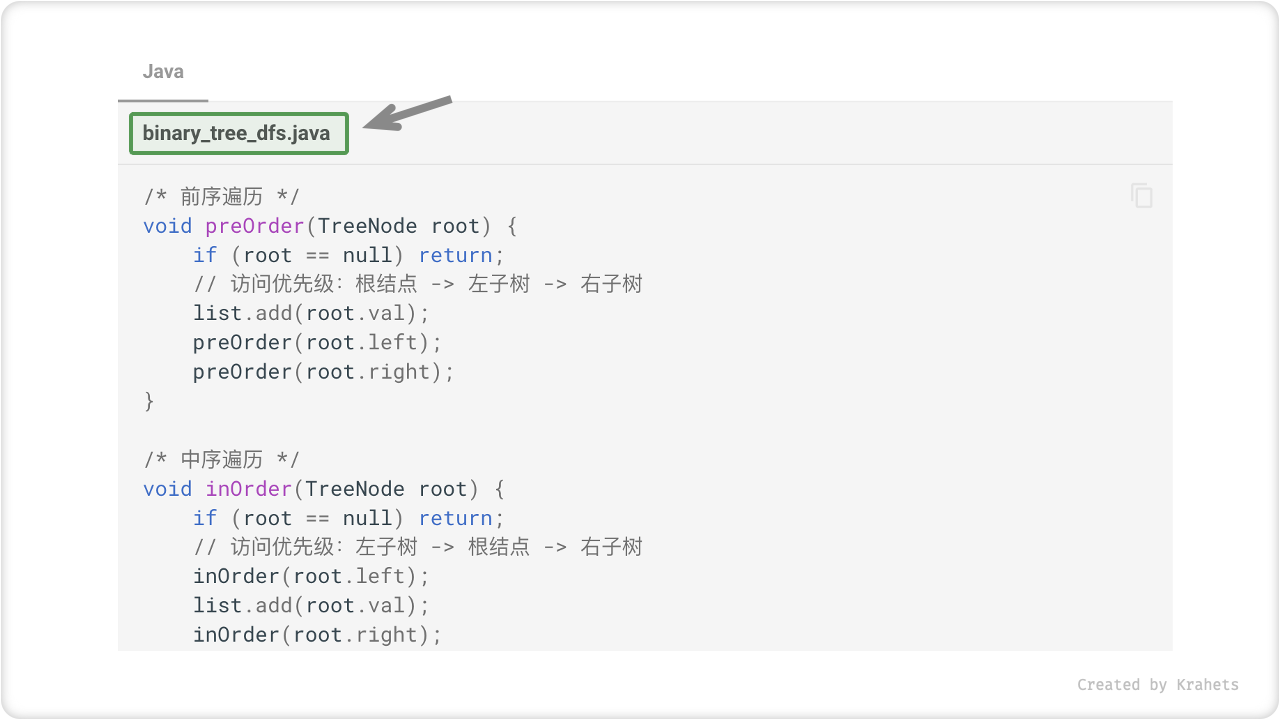This screenshot has width=1280, height=720.
Task: Click the comment with 左子树 -> 根结点 order
Action: (x=418, y=548)
